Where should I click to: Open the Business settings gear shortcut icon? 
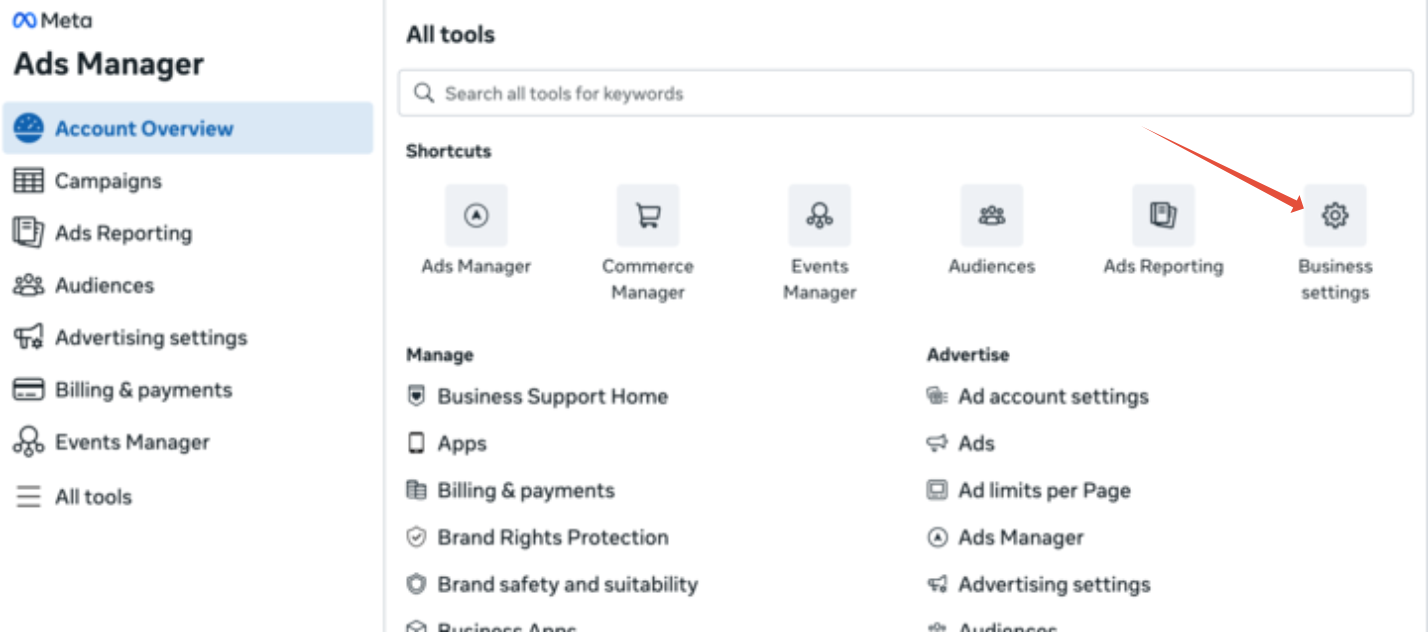(x=1335, y=215)
